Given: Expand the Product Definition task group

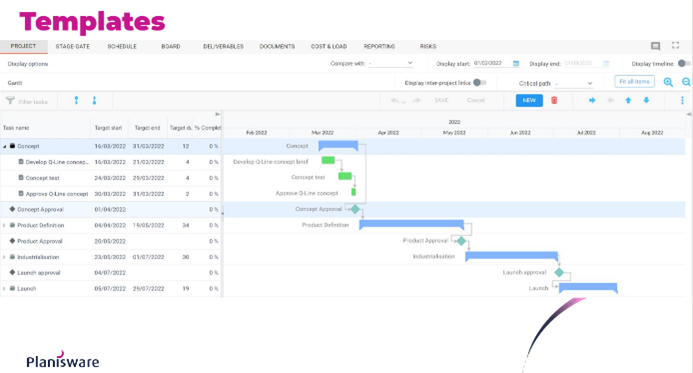Looking at the screenshot, I should point(4,225).
